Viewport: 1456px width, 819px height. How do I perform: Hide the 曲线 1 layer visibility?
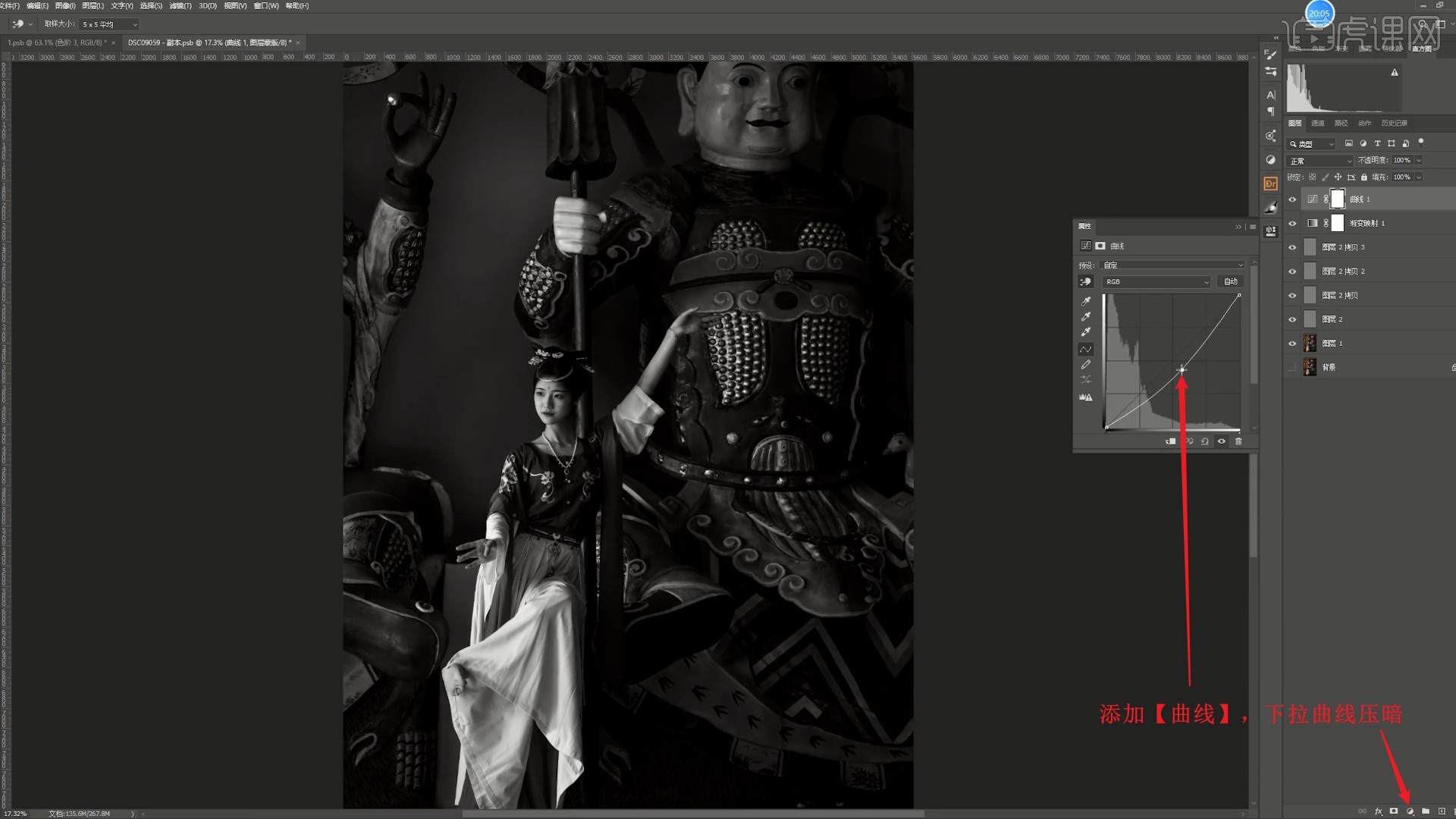[x=1292, y=199]
